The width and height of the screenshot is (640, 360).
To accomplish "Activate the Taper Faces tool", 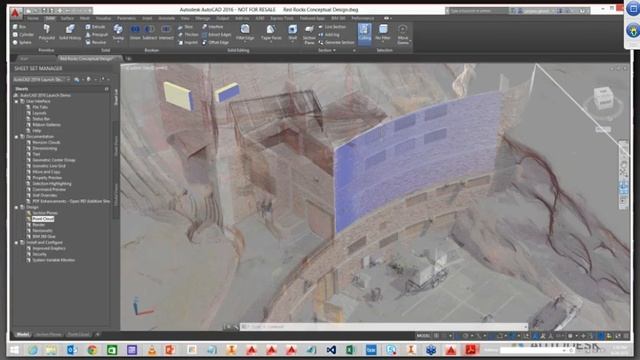I will click(x=271, y=32).
